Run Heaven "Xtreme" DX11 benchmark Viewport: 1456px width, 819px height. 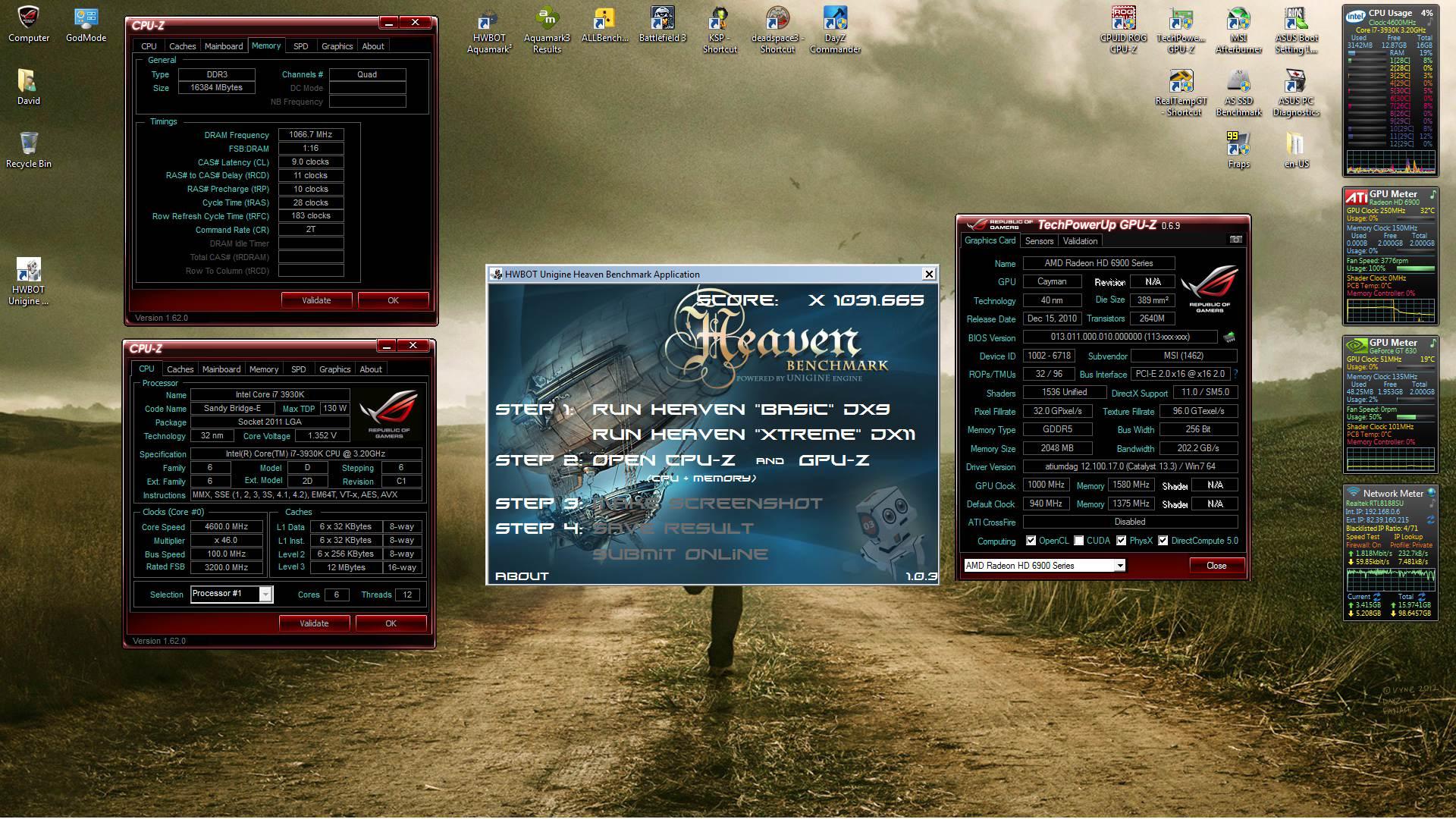[754, 435]
